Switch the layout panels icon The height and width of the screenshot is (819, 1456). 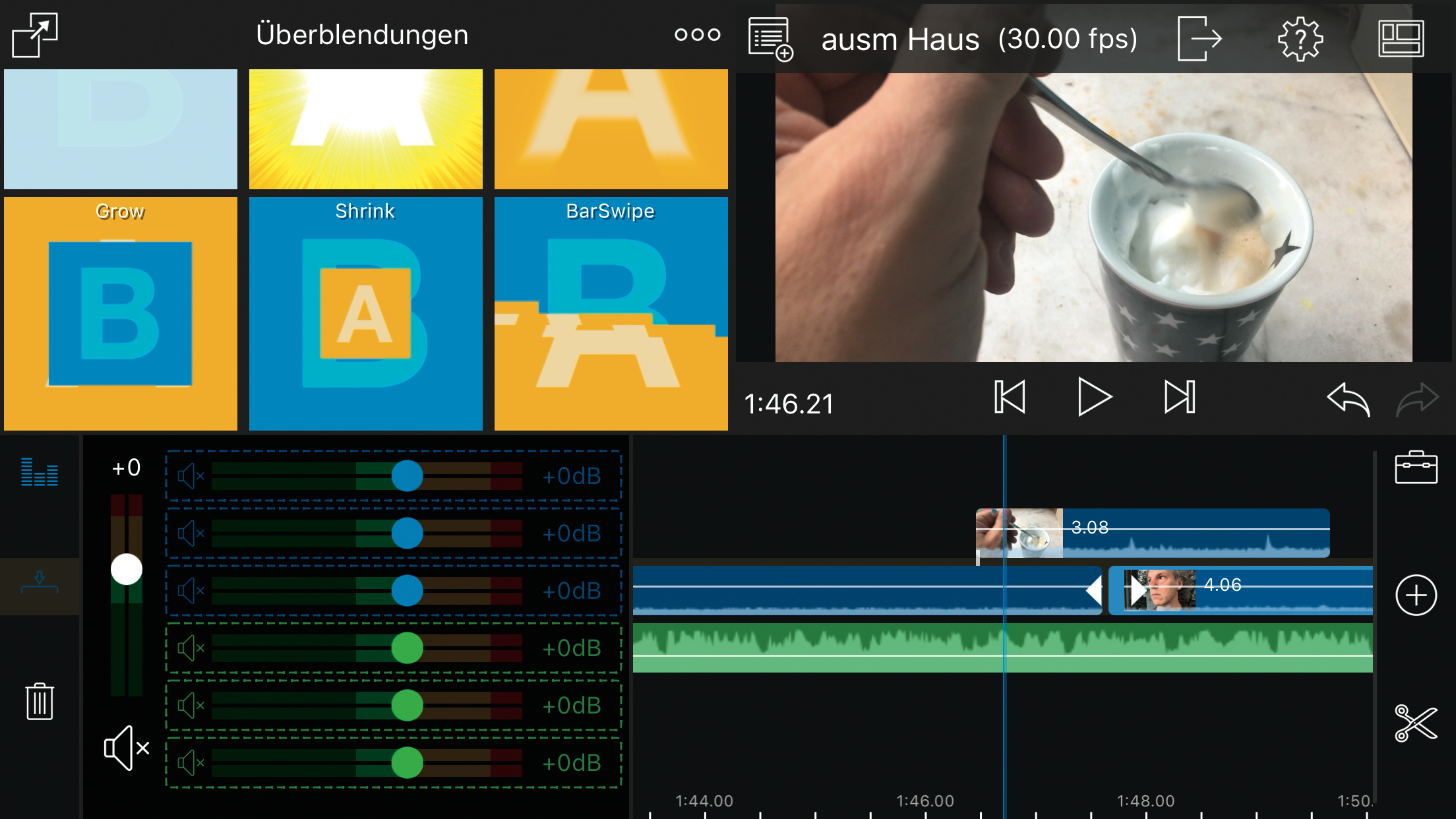tap(1401, 39)
